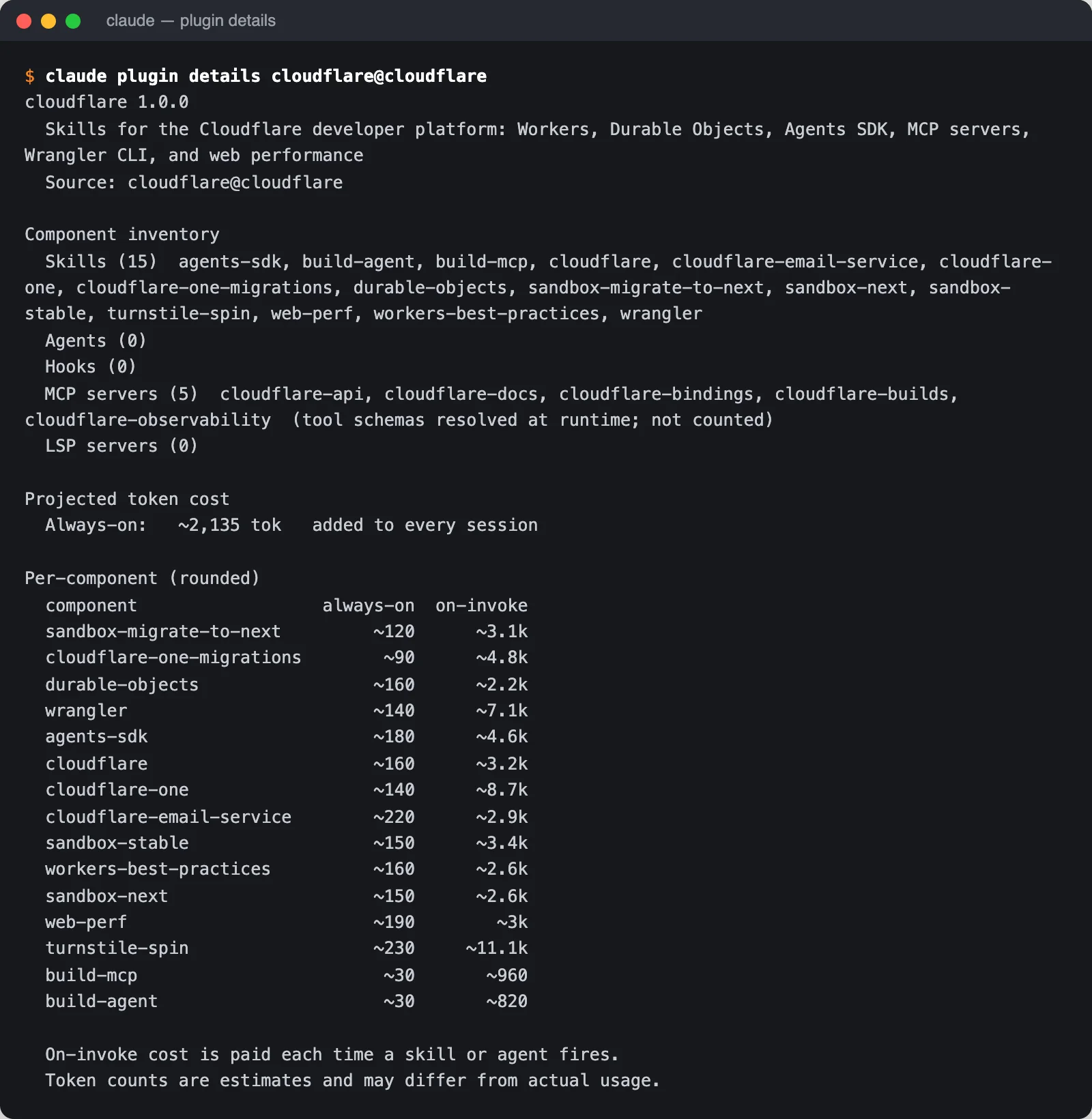1092x1119 pixels.
Task: Click the always-on value '~220'
Action: click(394, 817)
